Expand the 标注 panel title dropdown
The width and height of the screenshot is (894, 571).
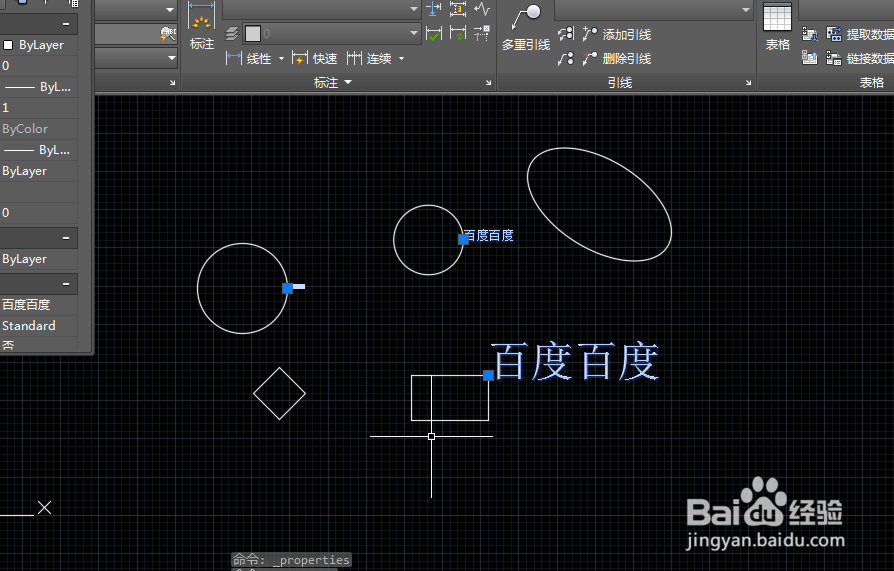pyautogui.click(x=333, y=83)
